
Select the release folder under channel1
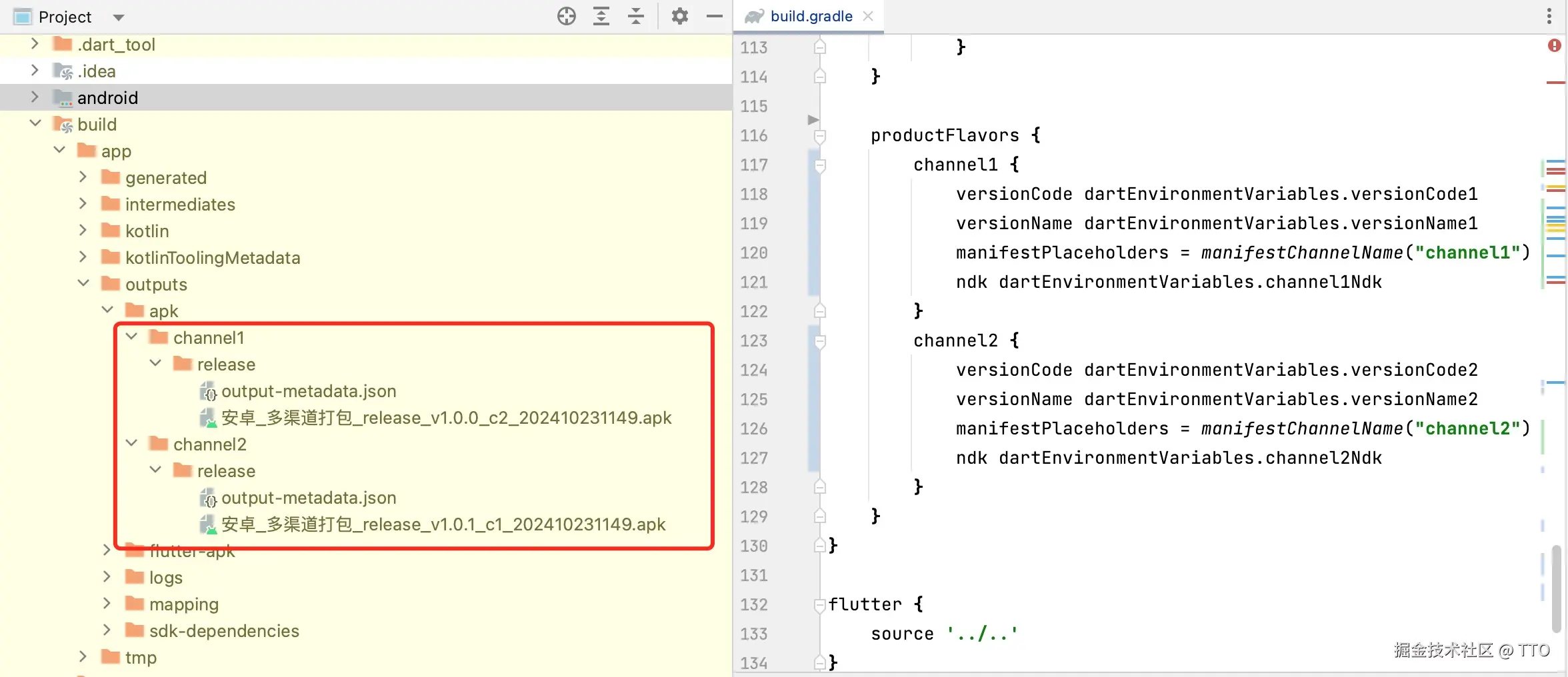(x=226, y=364)
